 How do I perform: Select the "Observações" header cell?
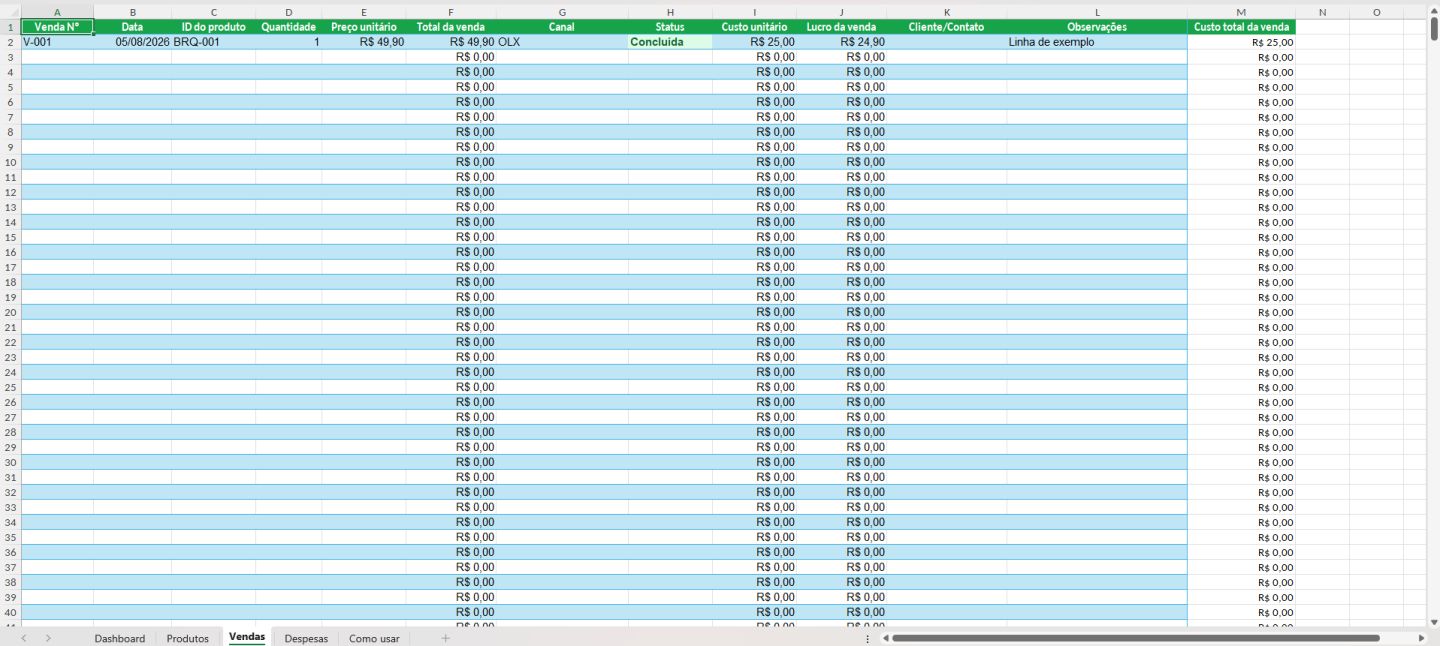point(1097,27)
